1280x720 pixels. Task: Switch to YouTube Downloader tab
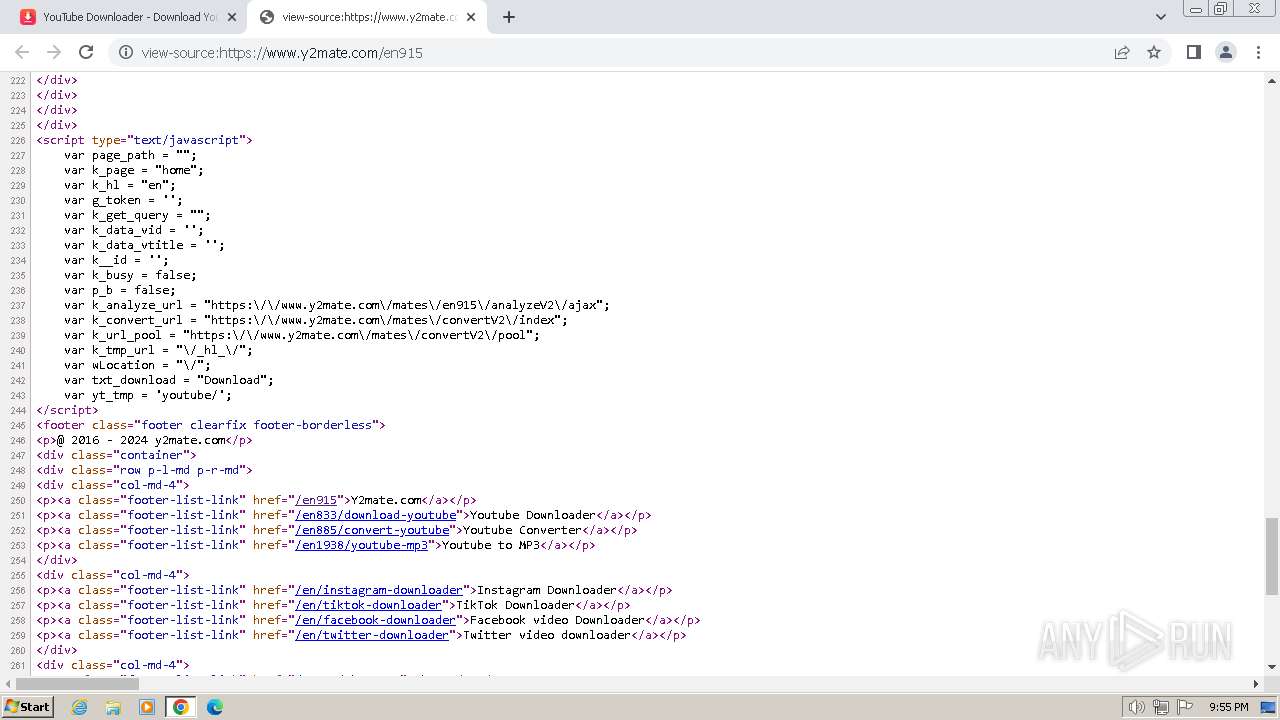pyautogui.click(x=128, y=17)
